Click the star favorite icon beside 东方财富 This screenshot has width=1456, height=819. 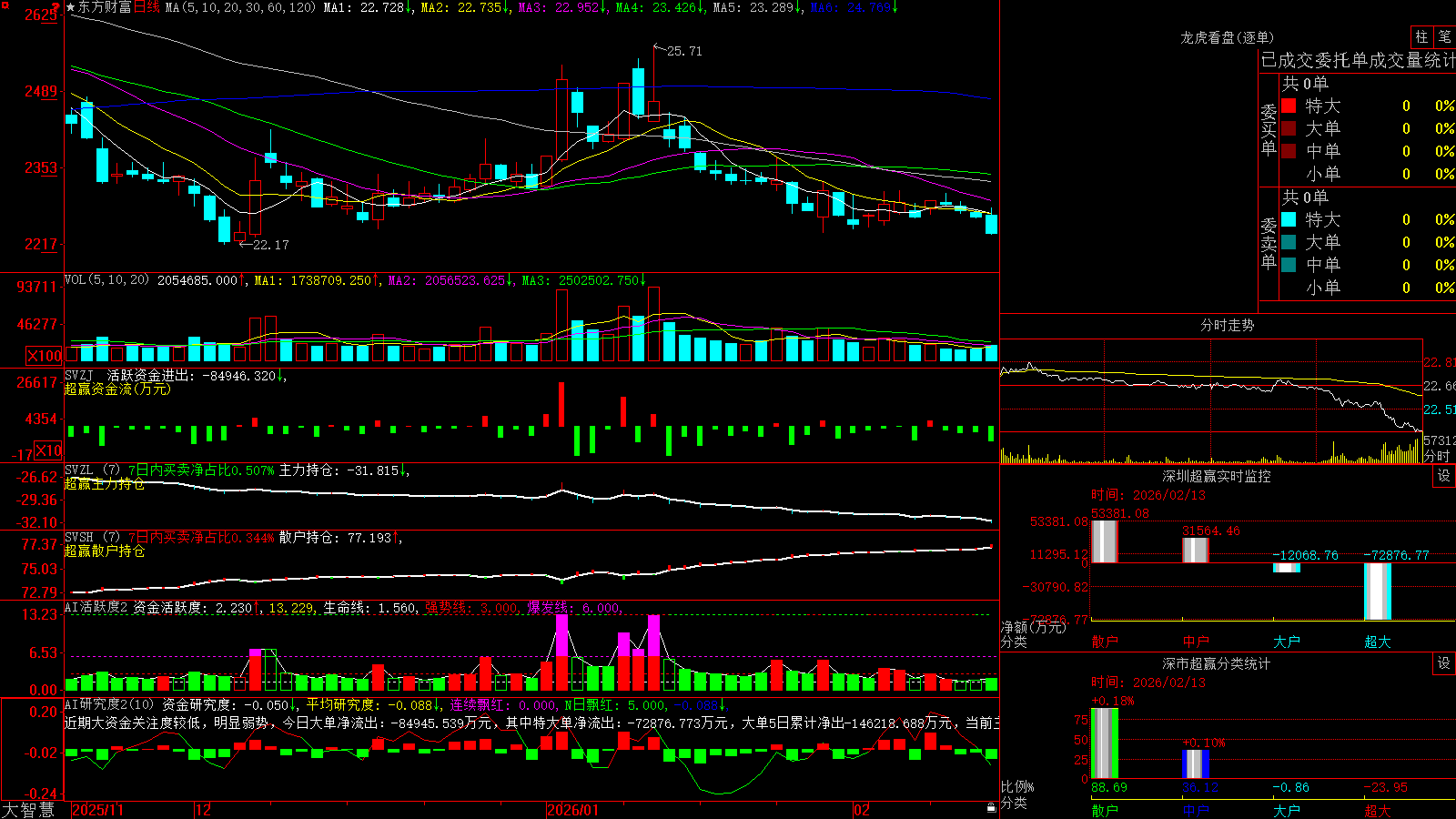pos(70,7)
